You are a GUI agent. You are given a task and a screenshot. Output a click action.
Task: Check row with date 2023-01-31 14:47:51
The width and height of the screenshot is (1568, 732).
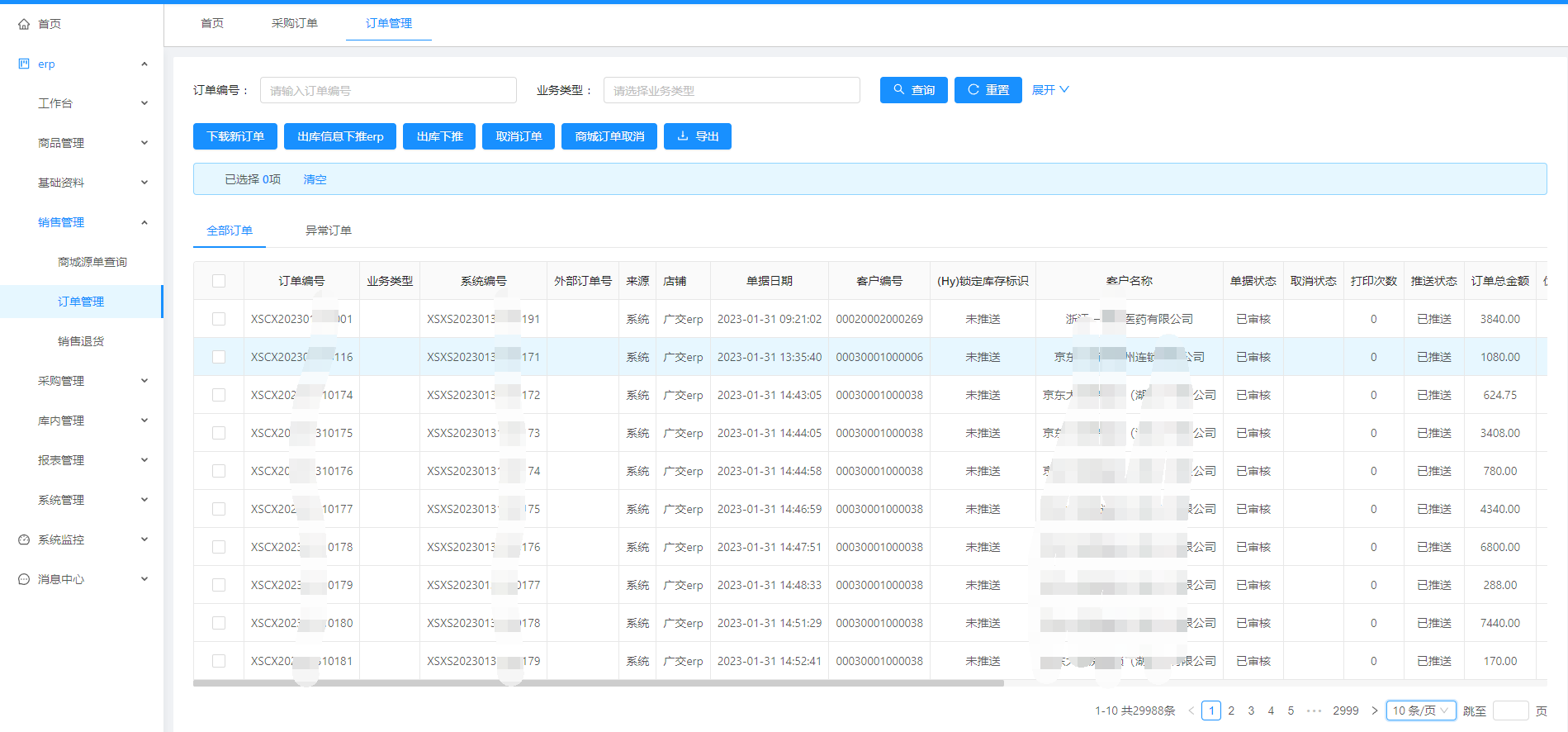coord(219,547)
